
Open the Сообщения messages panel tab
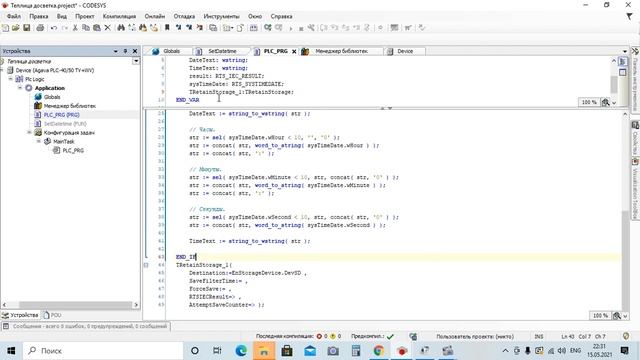[86, 327]
